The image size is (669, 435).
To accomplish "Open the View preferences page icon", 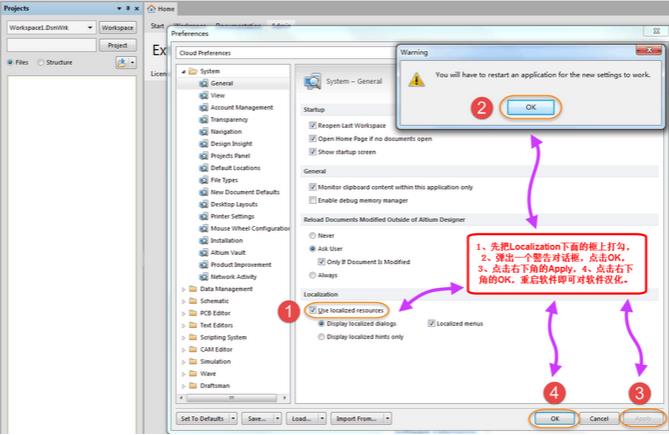I will (204, 96).
